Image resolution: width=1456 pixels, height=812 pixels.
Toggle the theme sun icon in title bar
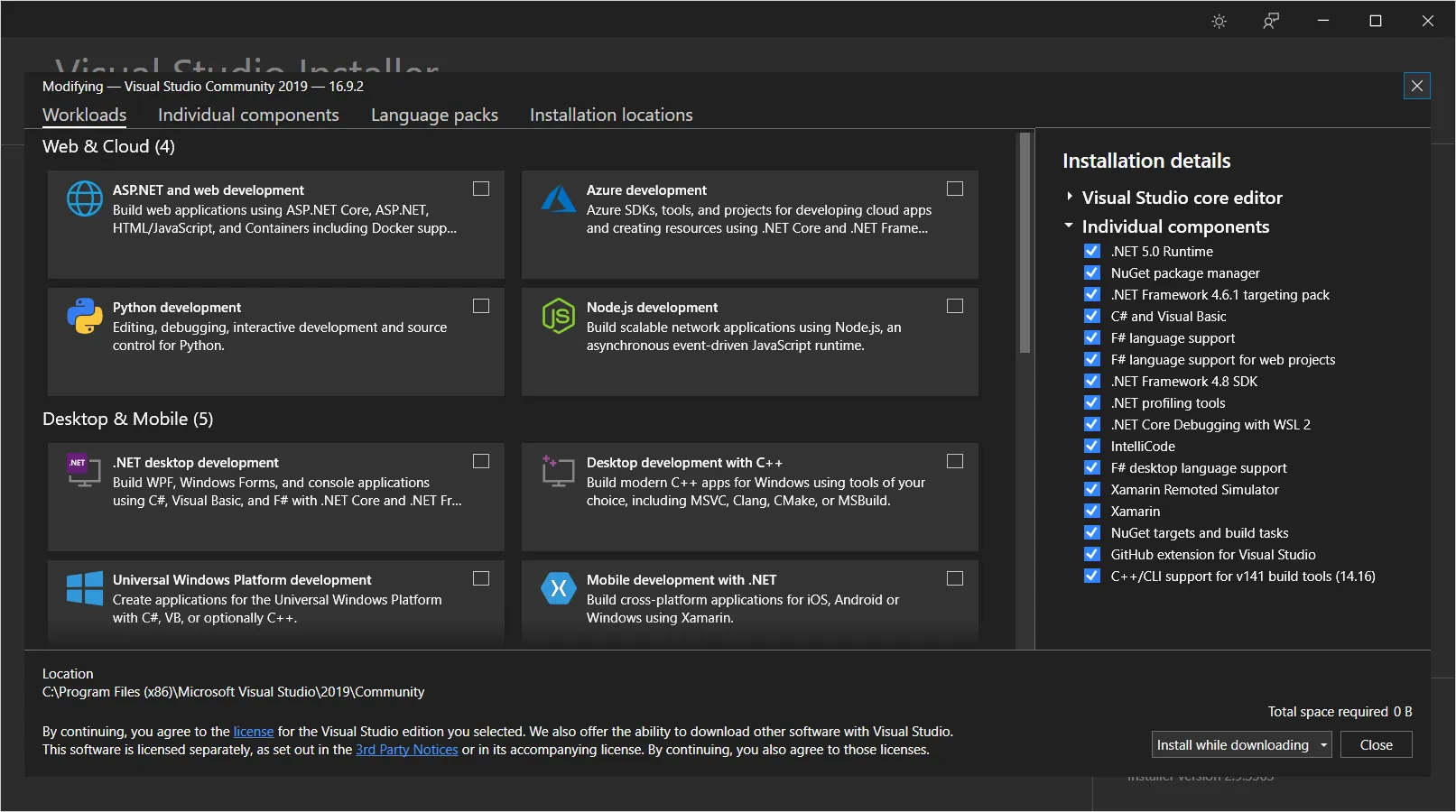[x=1219, y=21]
